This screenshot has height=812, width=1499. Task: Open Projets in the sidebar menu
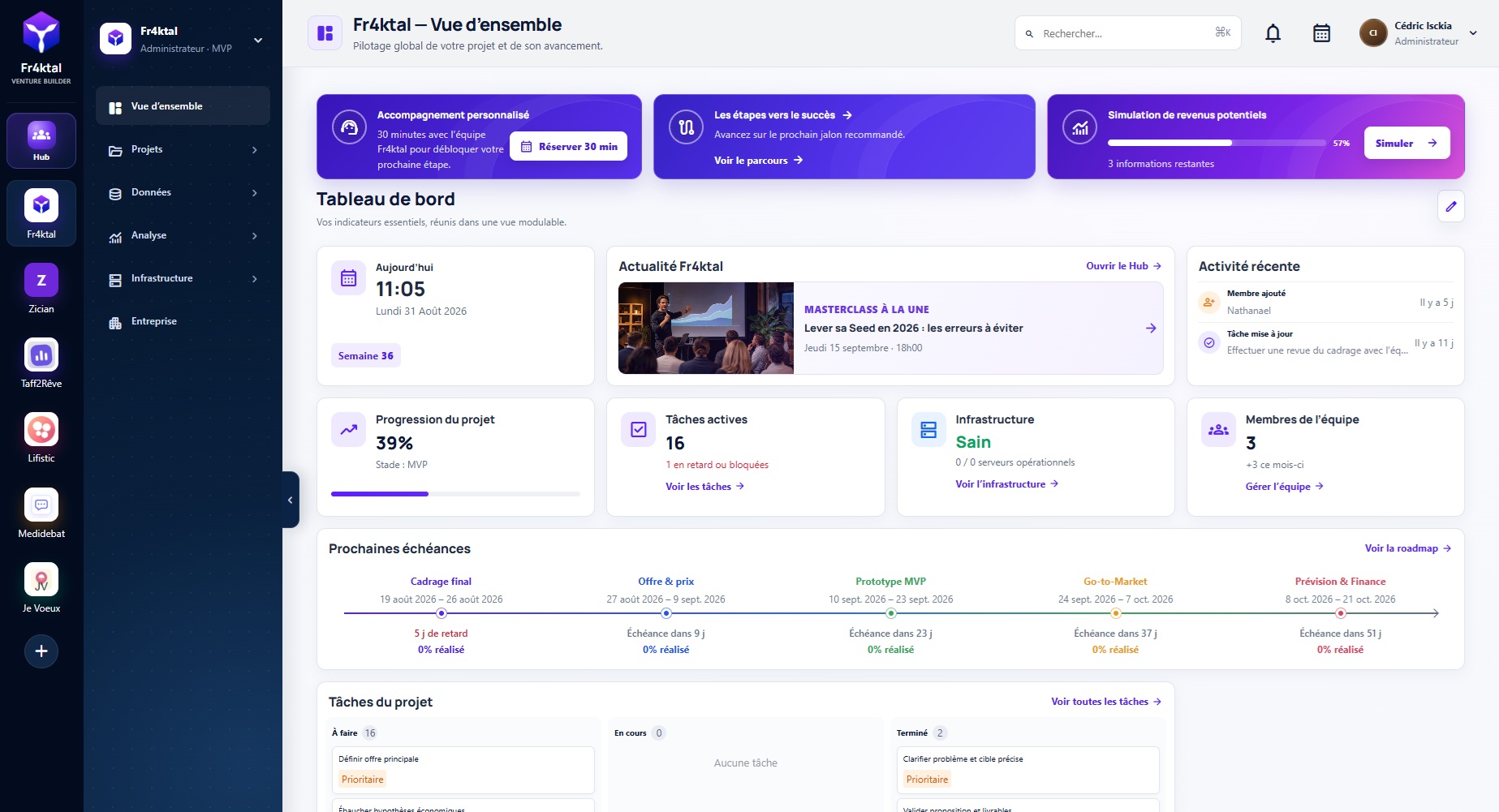[x=183, y=149]
